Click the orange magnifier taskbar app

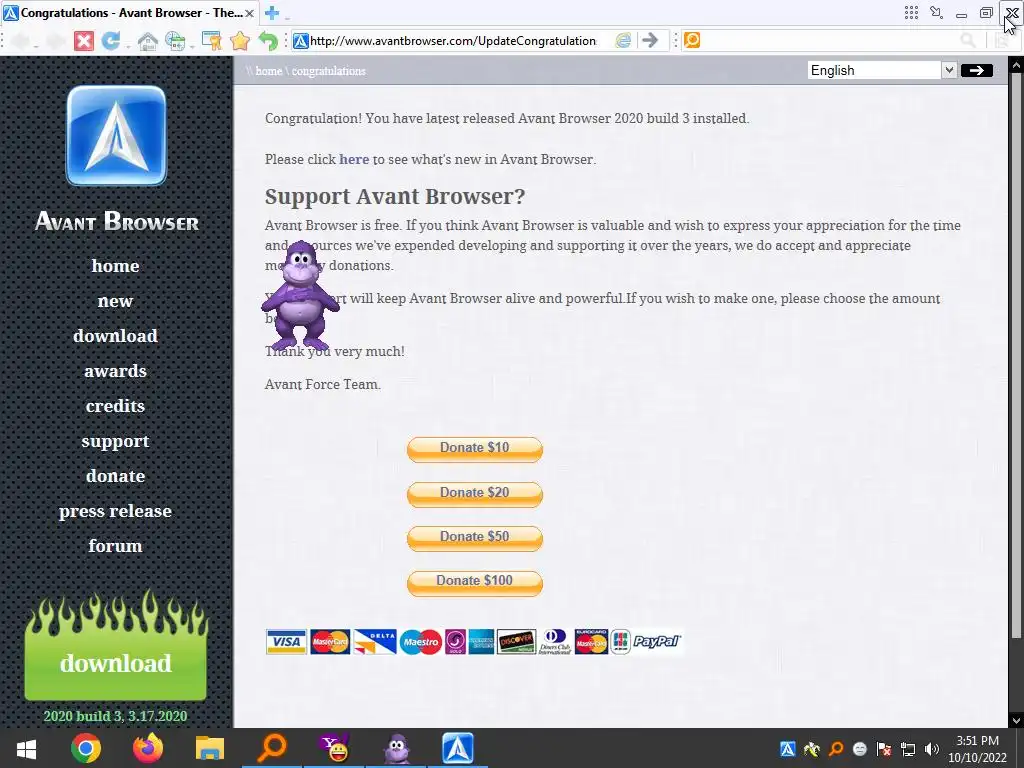pos(272,748)
